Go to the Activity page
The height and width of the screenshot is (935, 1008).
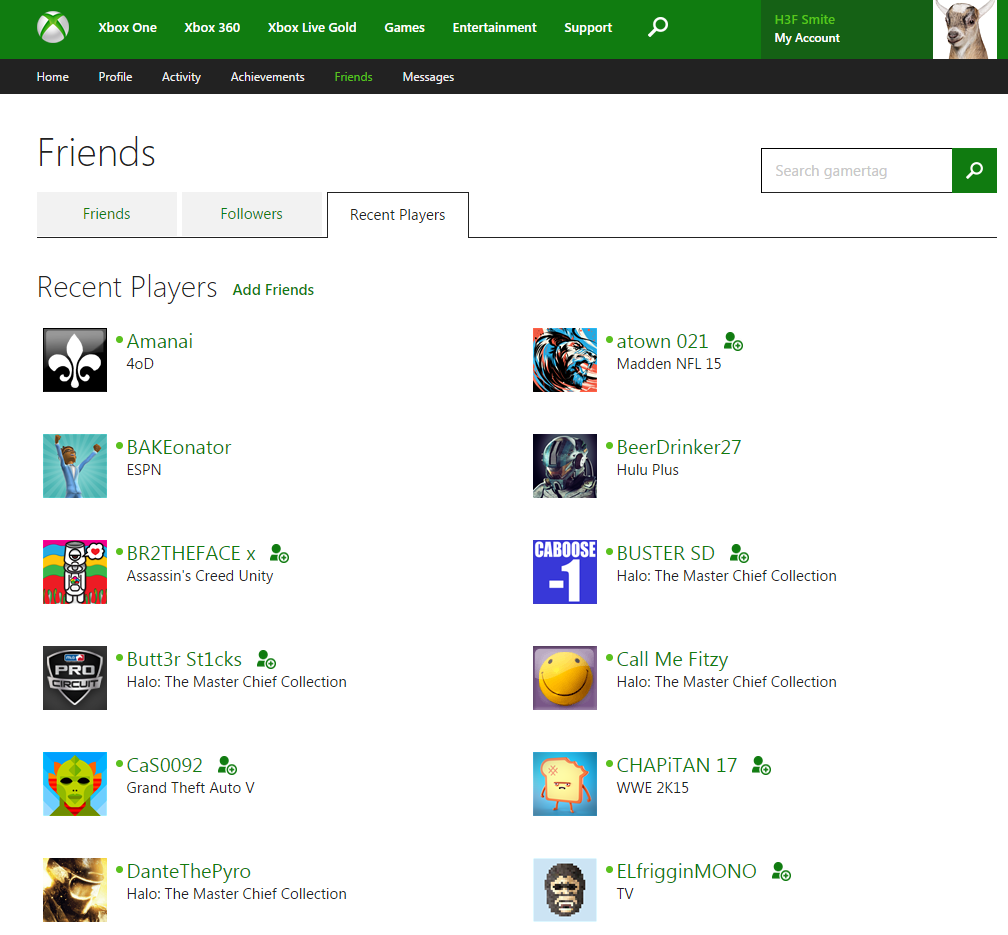tap(181, 77)
